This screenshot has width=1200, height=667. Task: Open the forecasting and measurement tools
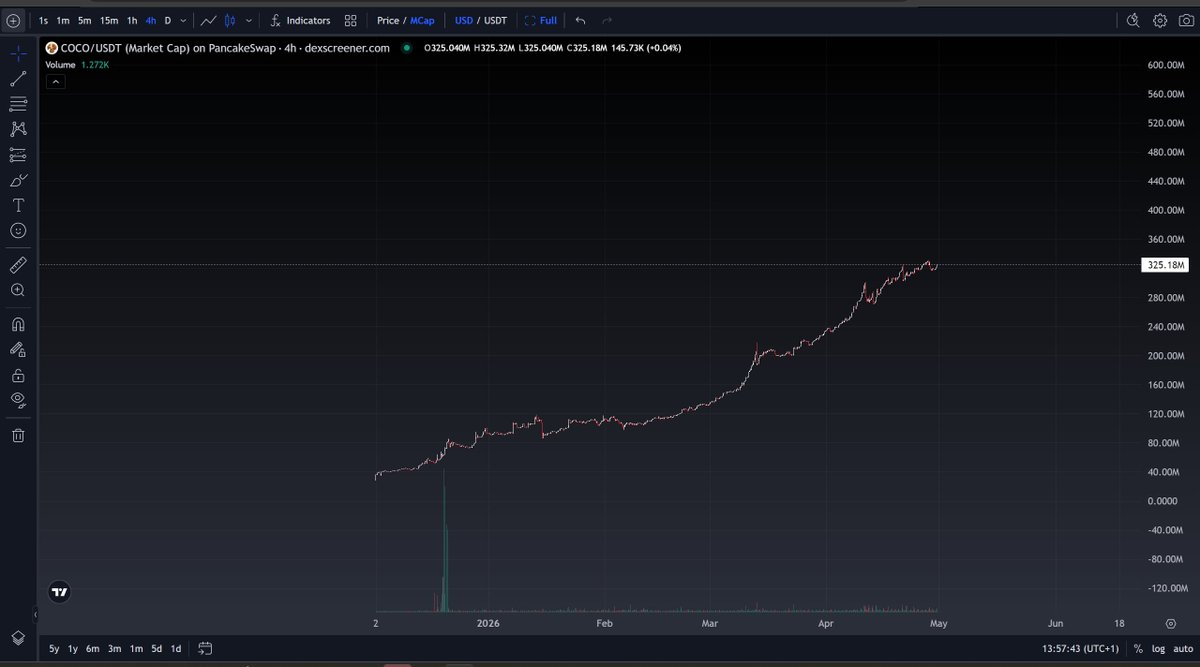coord(18,155)
